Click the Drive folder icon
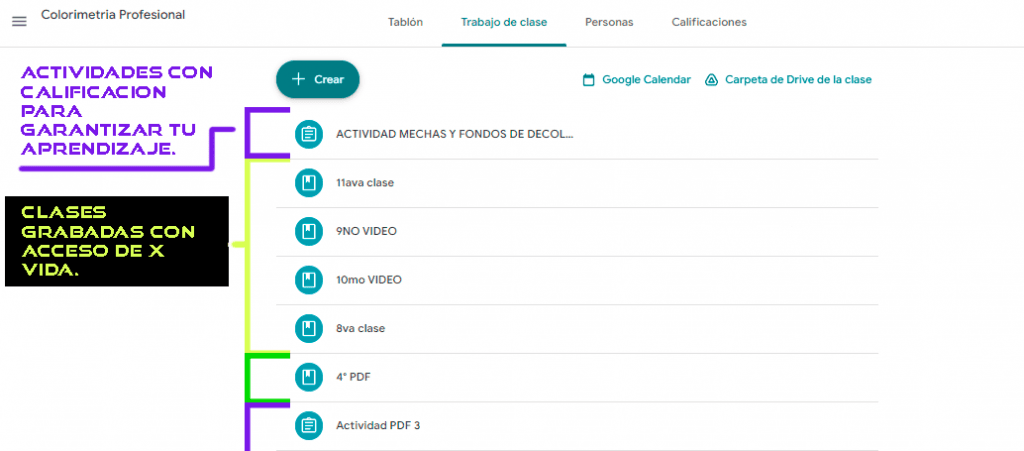The width and height of the screenshot is (1024, 451). click(x=712, y=80)
